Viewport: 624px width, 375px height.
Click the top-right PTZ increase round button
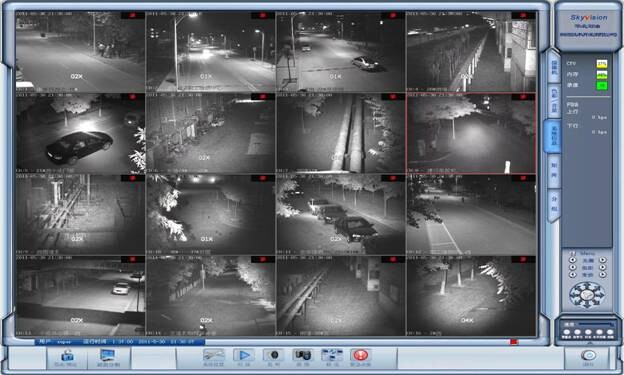coord(603,260)
